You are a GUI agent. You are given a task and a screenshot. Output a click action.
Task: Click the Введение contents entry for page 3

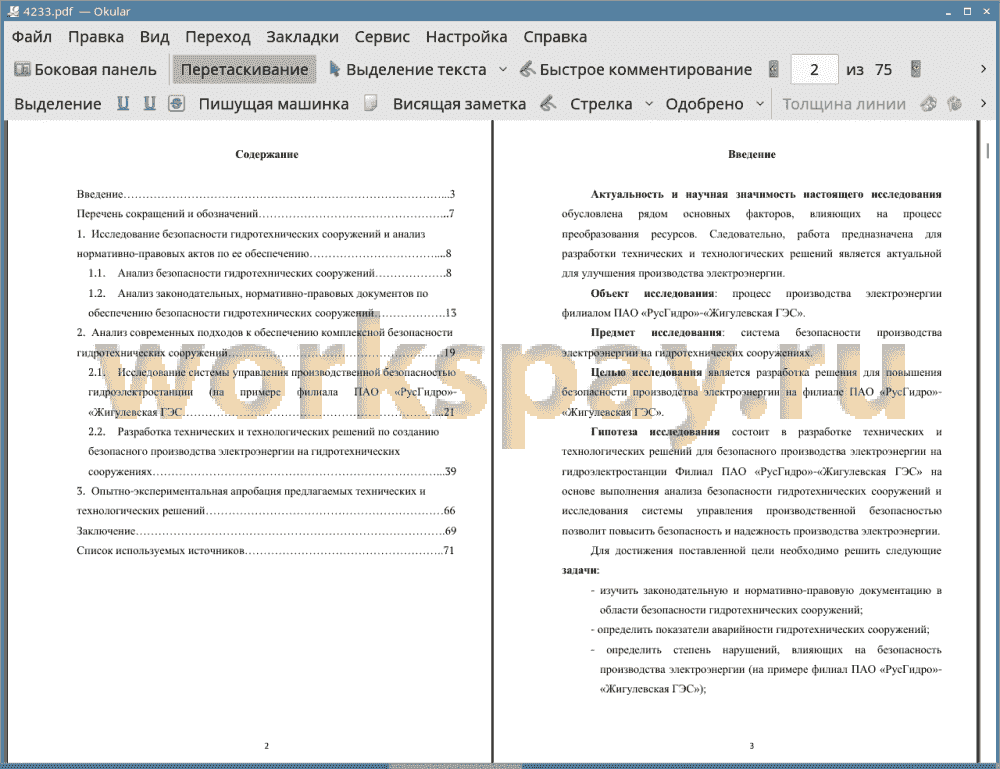coord(266,194)
